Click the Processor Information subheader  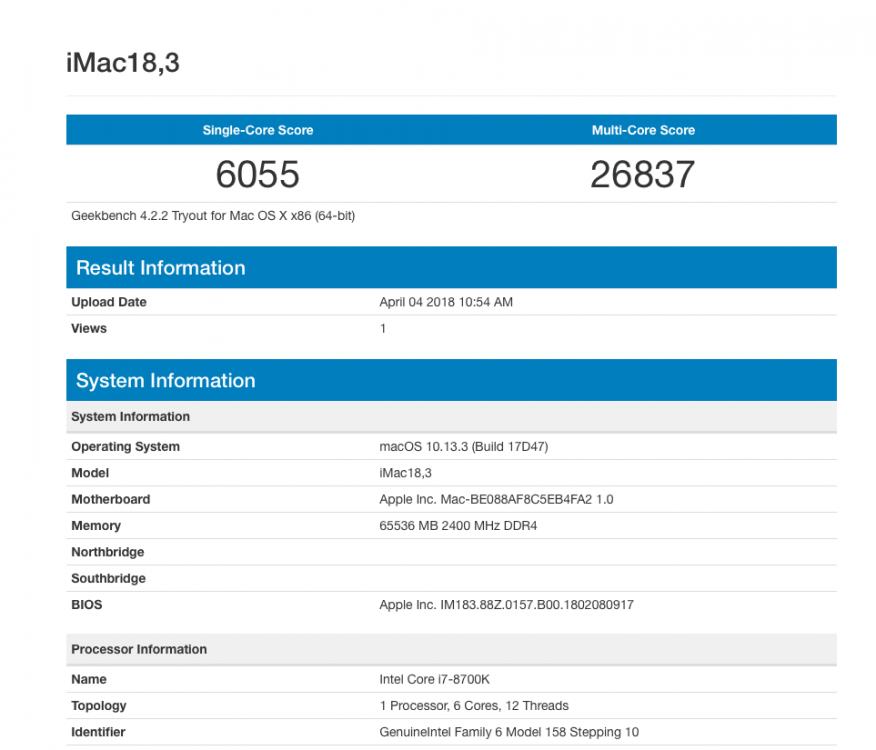(451, 649)
